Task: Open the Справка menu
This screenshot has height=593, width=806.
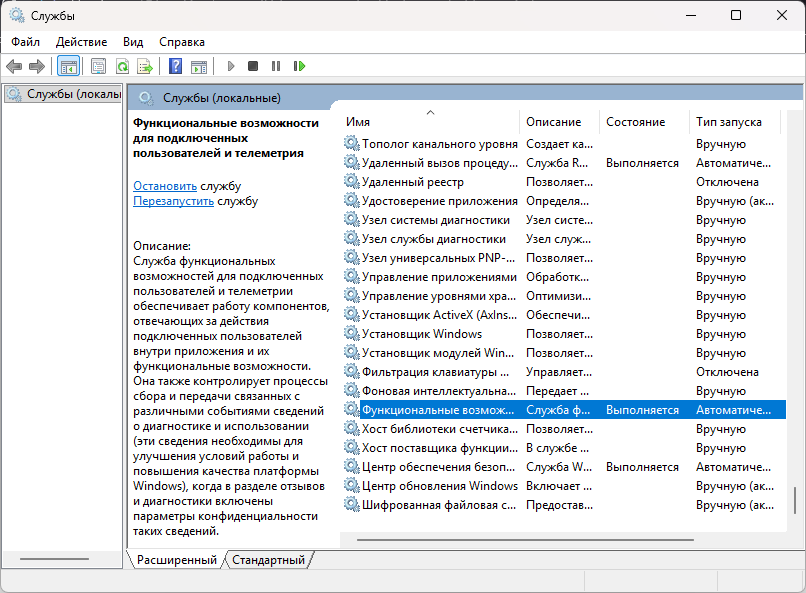Action: pyautogui.click(x=182, y=42)
